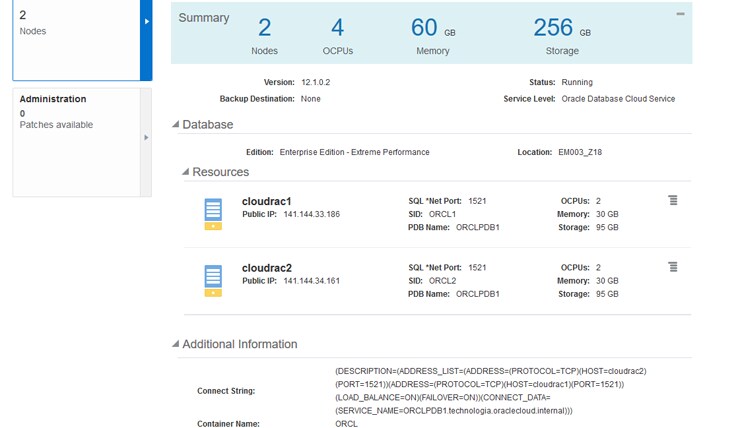Collapse the Summary panel with minus icon
The width and height of the screenshot is (740, 428).
click(x=681, y=14)
